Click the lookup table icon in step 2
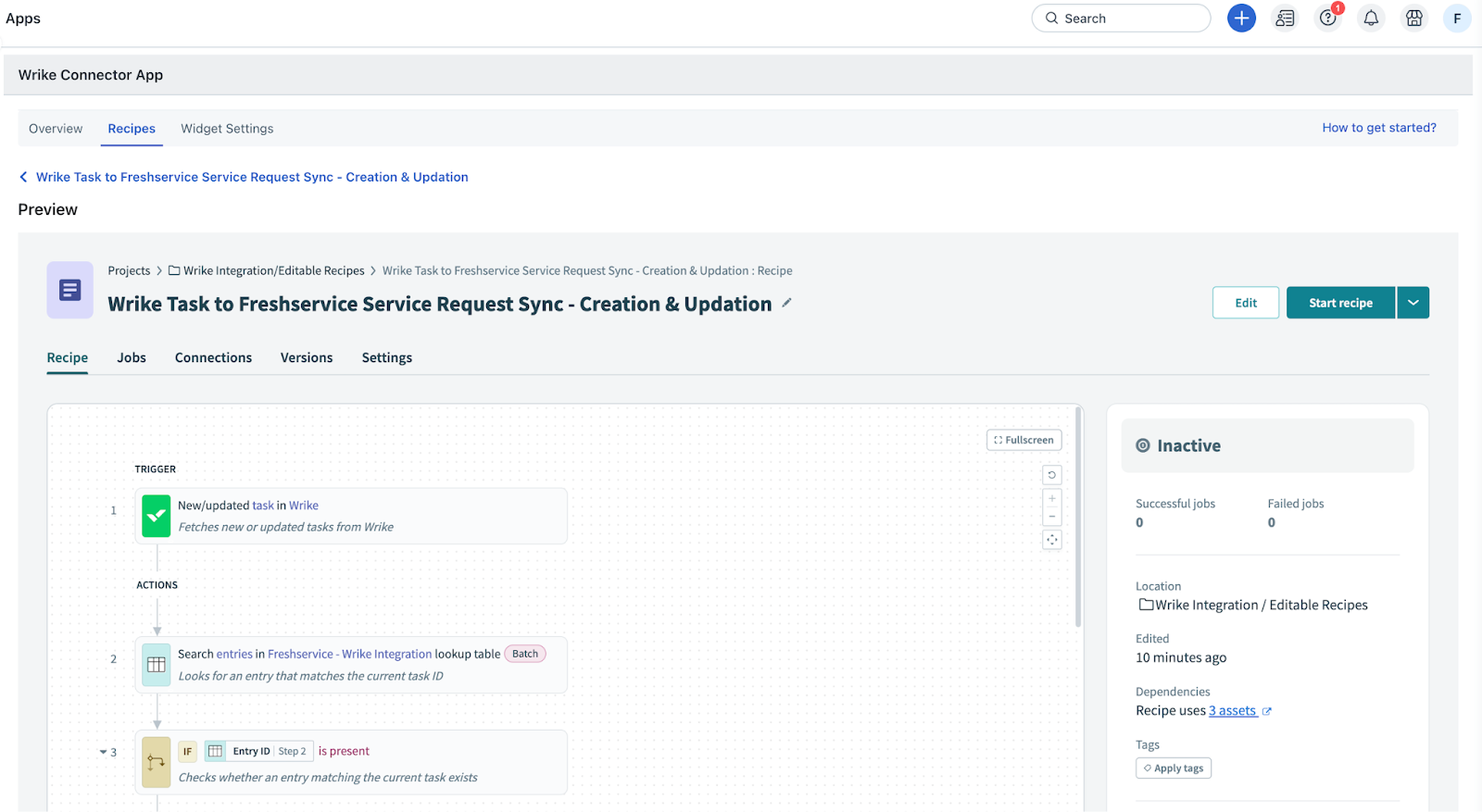 pos(157,665)
